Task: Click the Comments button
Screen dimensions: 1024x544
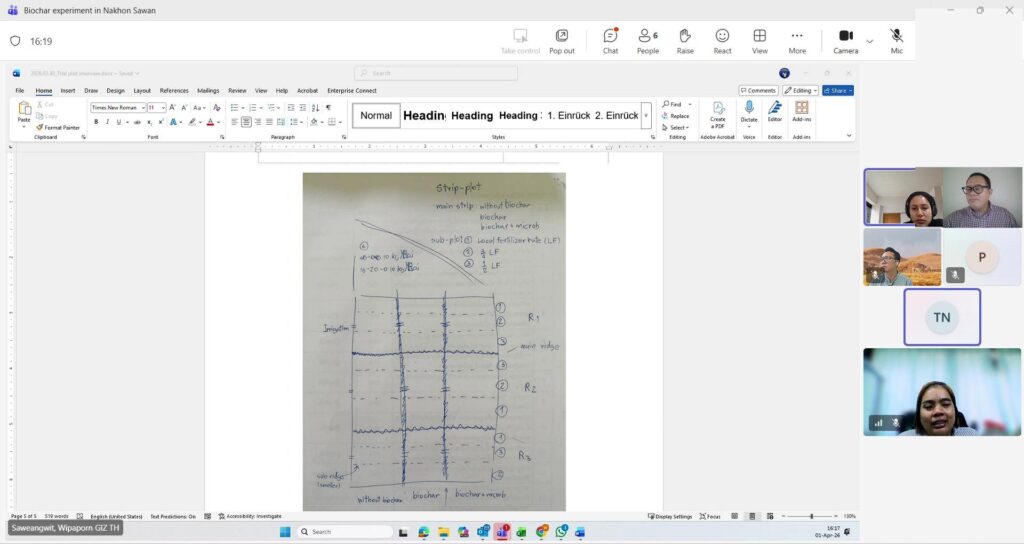Action: (x=759, y=90)
